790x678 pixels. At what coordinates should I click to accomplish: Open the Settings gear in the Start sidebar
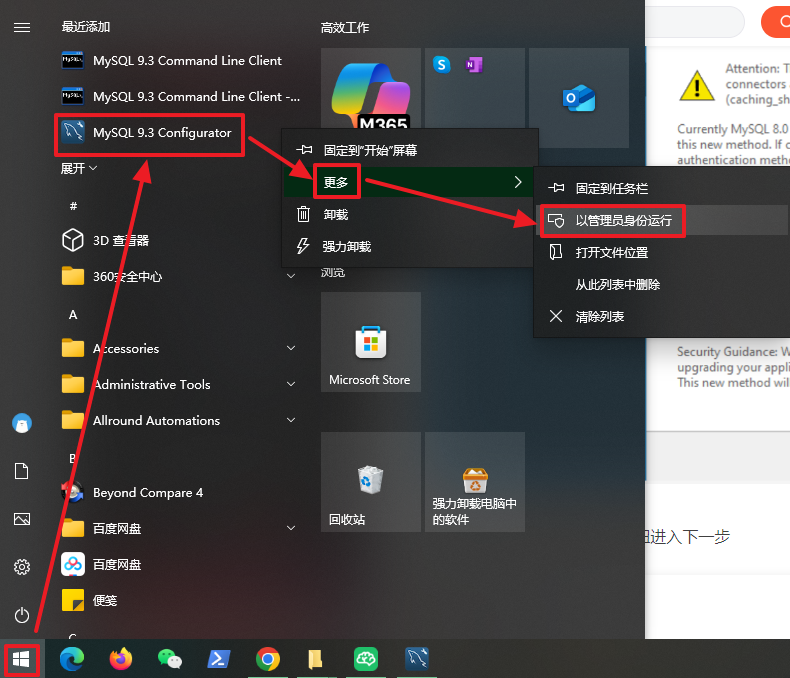[22, 567]
